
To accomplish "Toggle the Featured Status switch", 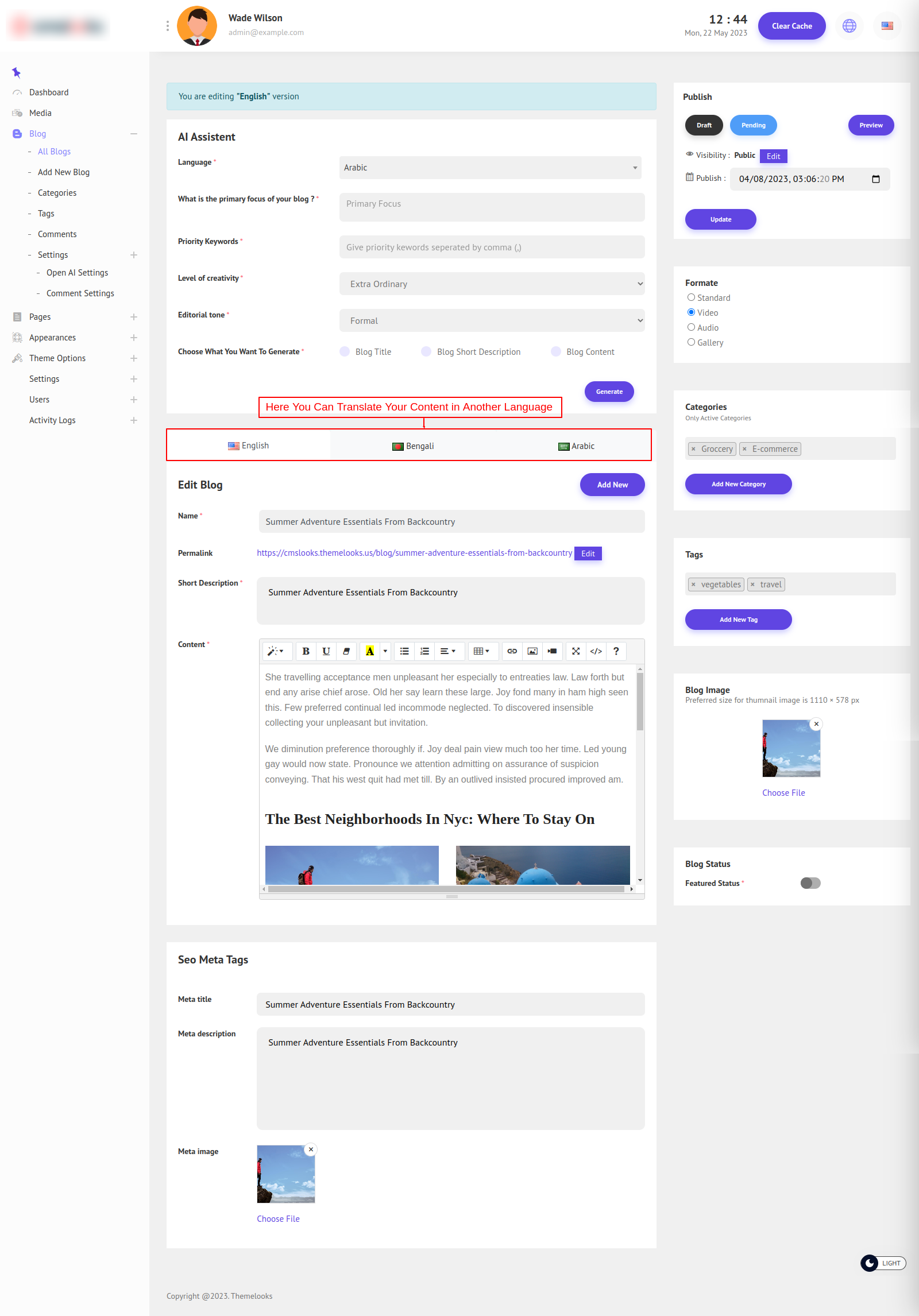I will point(810,883).
